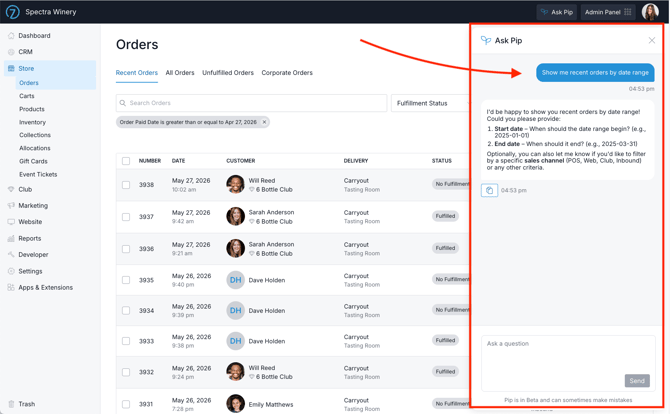
Task: Click the NUMBER column header
Action: click(x=150, y=161)
